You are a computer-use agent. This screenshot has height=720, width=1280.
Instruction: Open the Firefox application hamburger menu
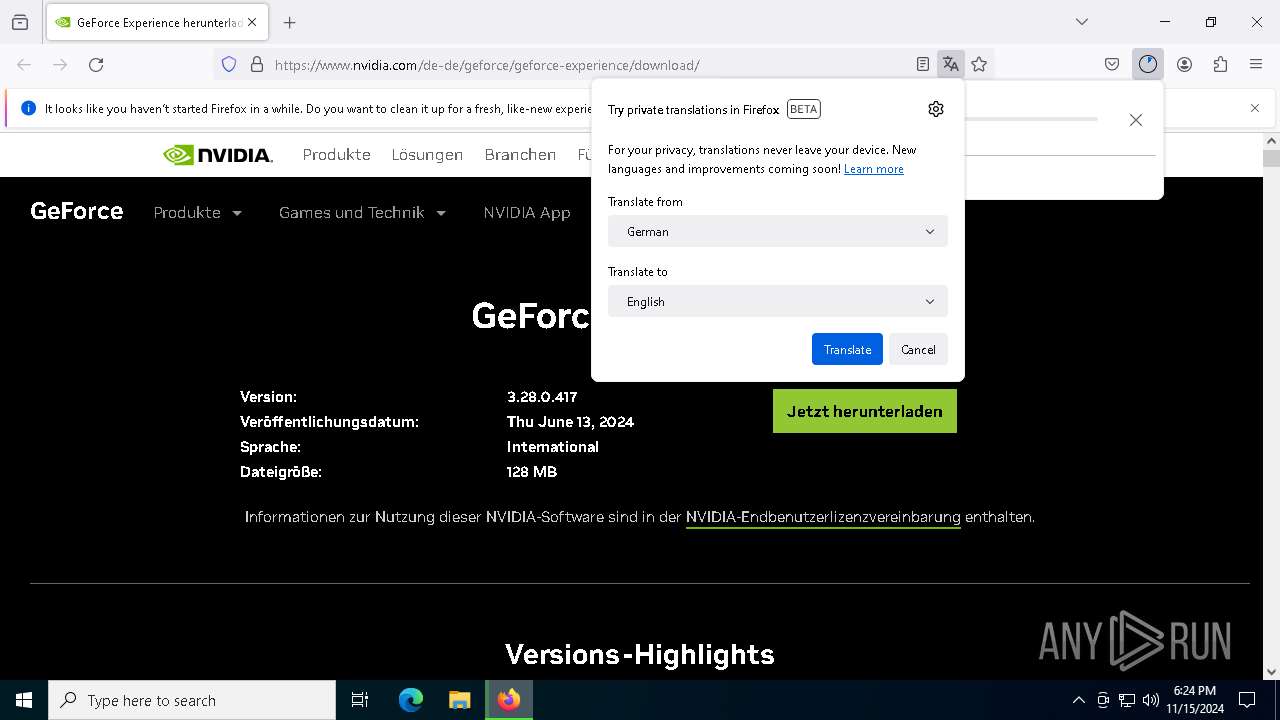[1256, 64]
